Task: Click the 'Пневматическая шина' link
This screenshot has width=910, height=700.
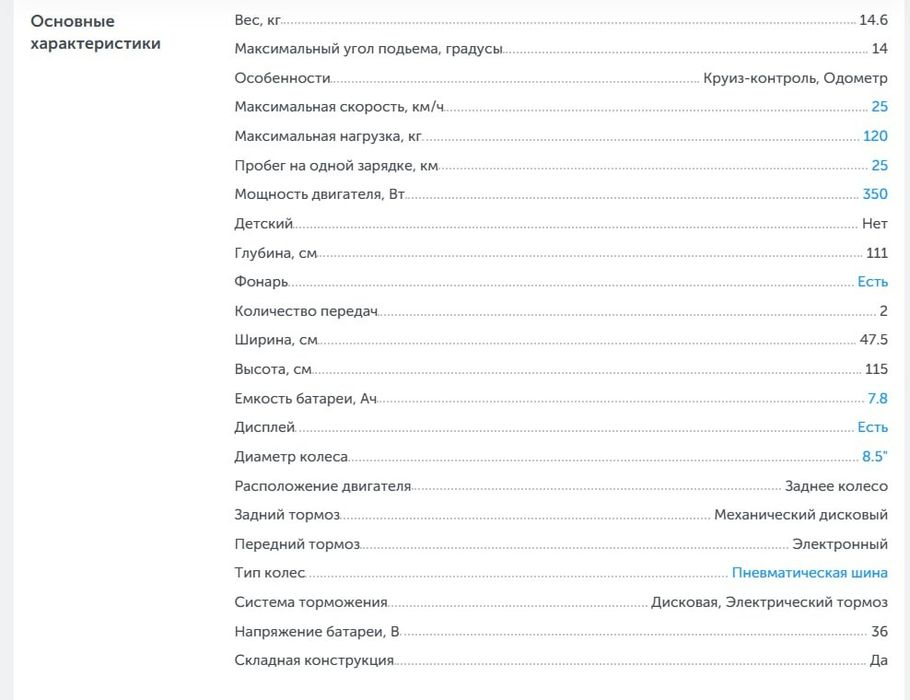Action: coord(809,573)
